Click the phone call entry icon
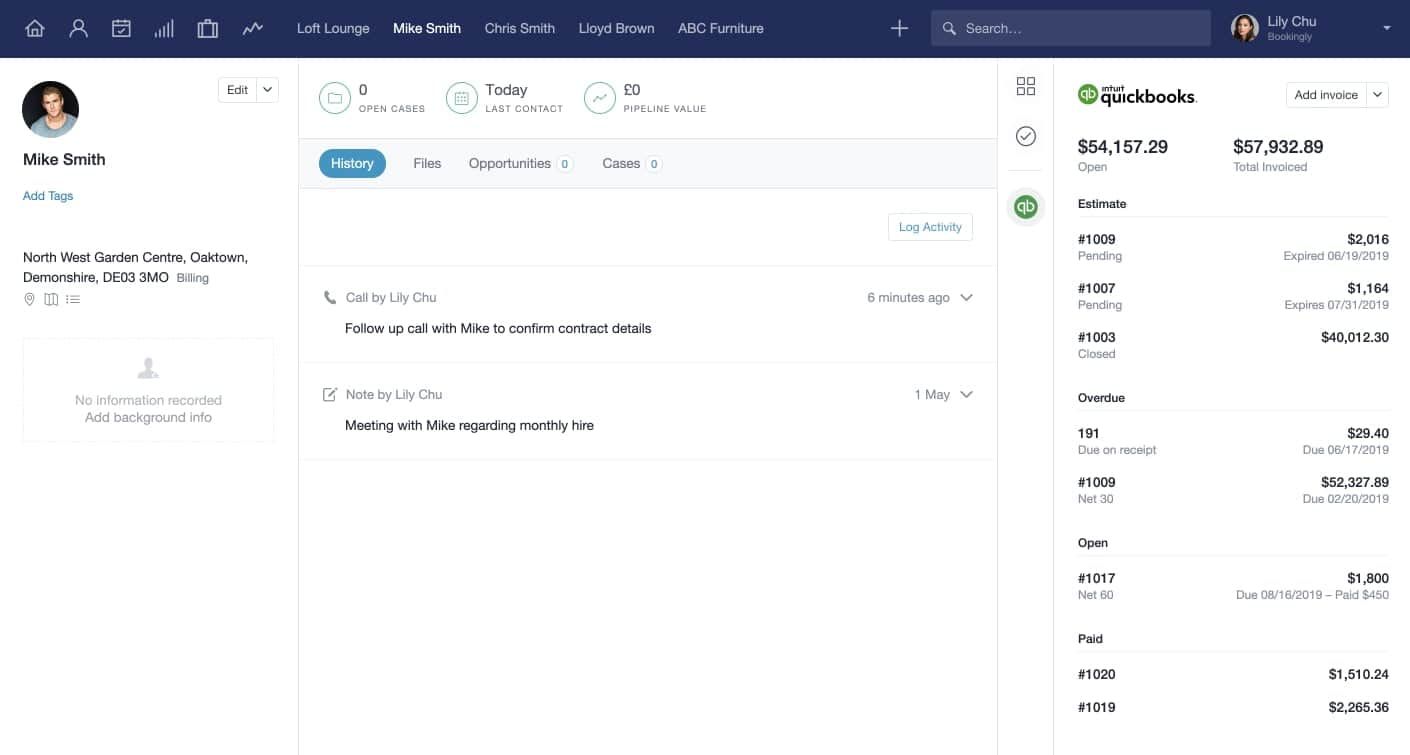This screenshot has height=755, width=1410. click(x=330, y=297)
